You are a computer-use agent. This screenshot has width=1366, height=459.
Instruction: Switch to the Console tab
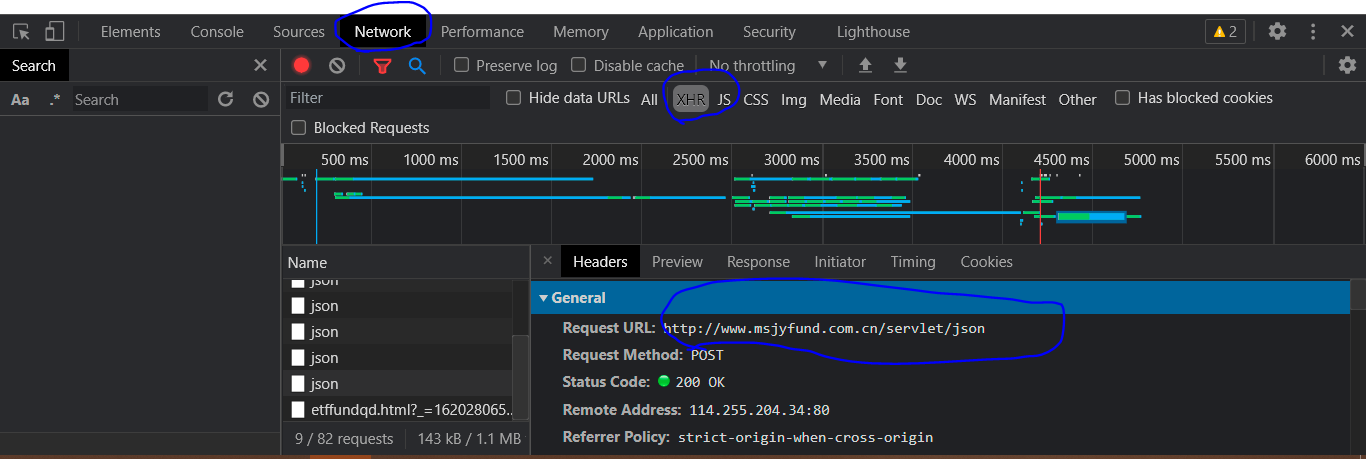click(x=217, y=31)
